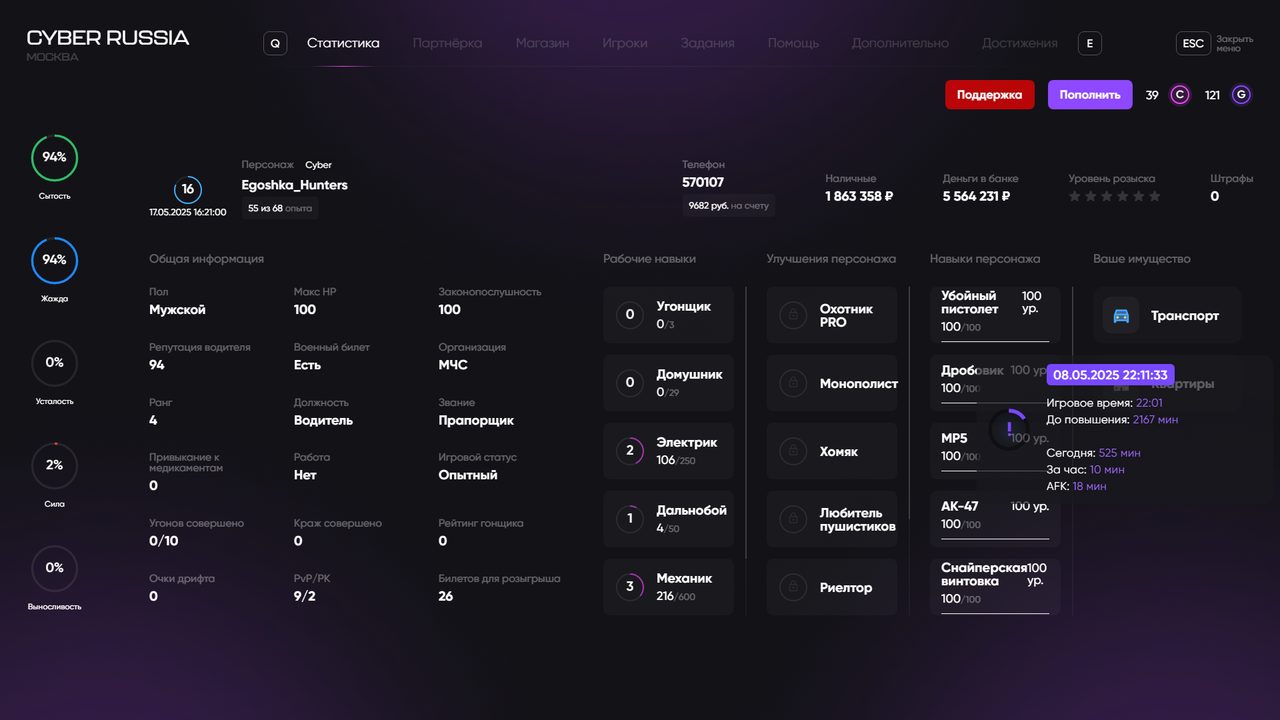Click the 9682 руб. на счету badge

click(x=728, y=205)
